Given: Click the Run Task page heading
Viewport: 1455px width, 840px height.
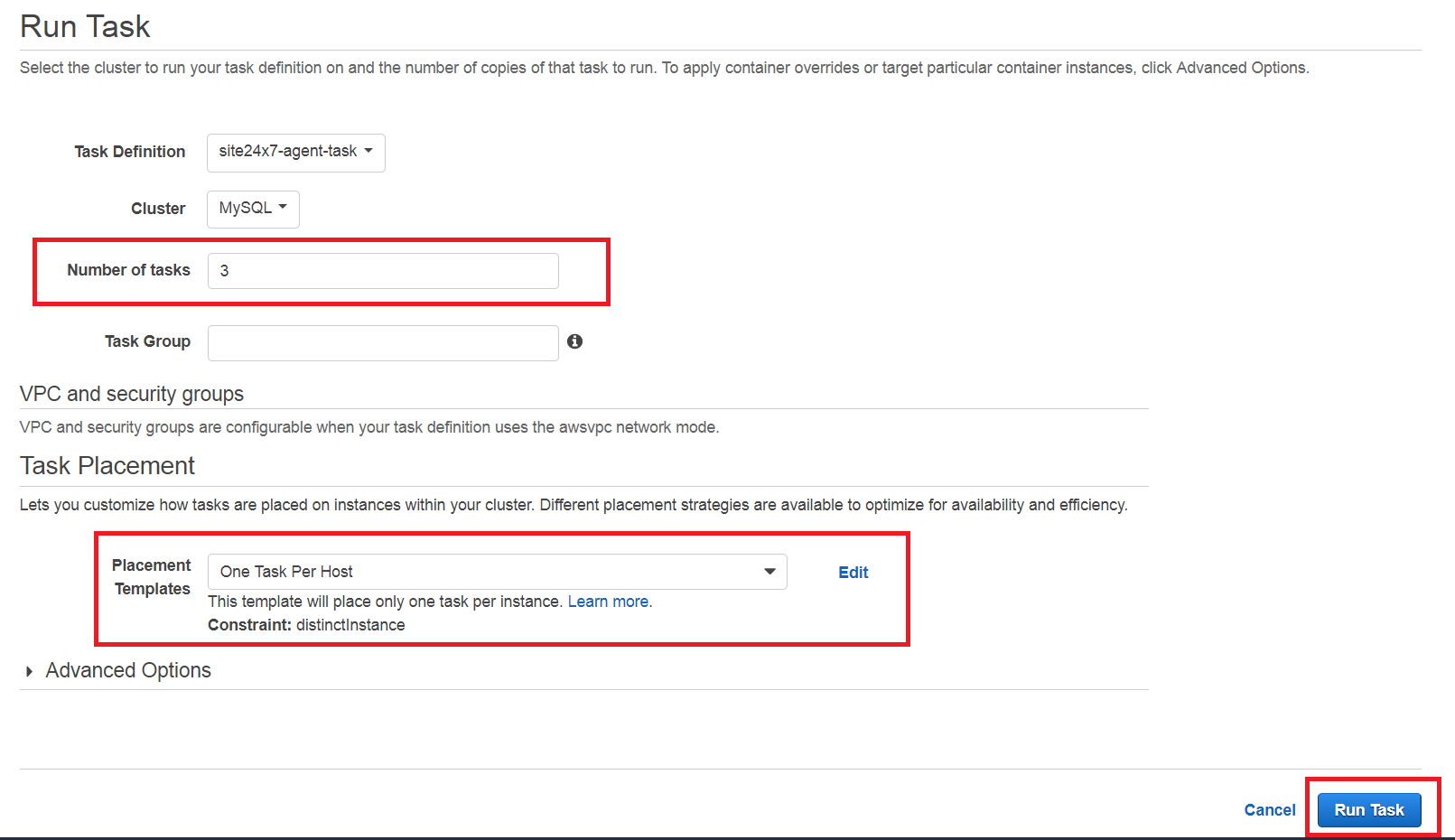Looking at the screenshot, I should tap(84, 25).
